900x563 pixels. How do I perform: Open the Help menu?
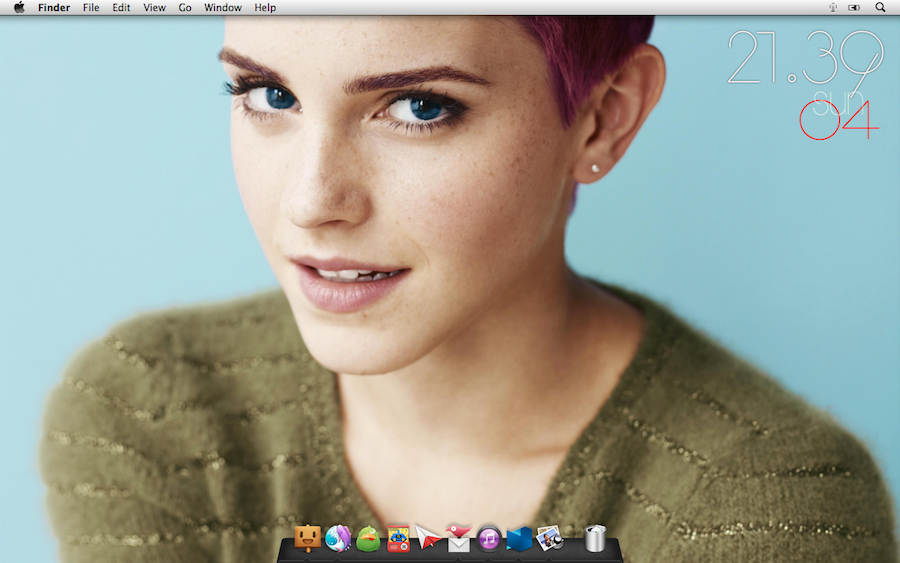tap(265, 7)
